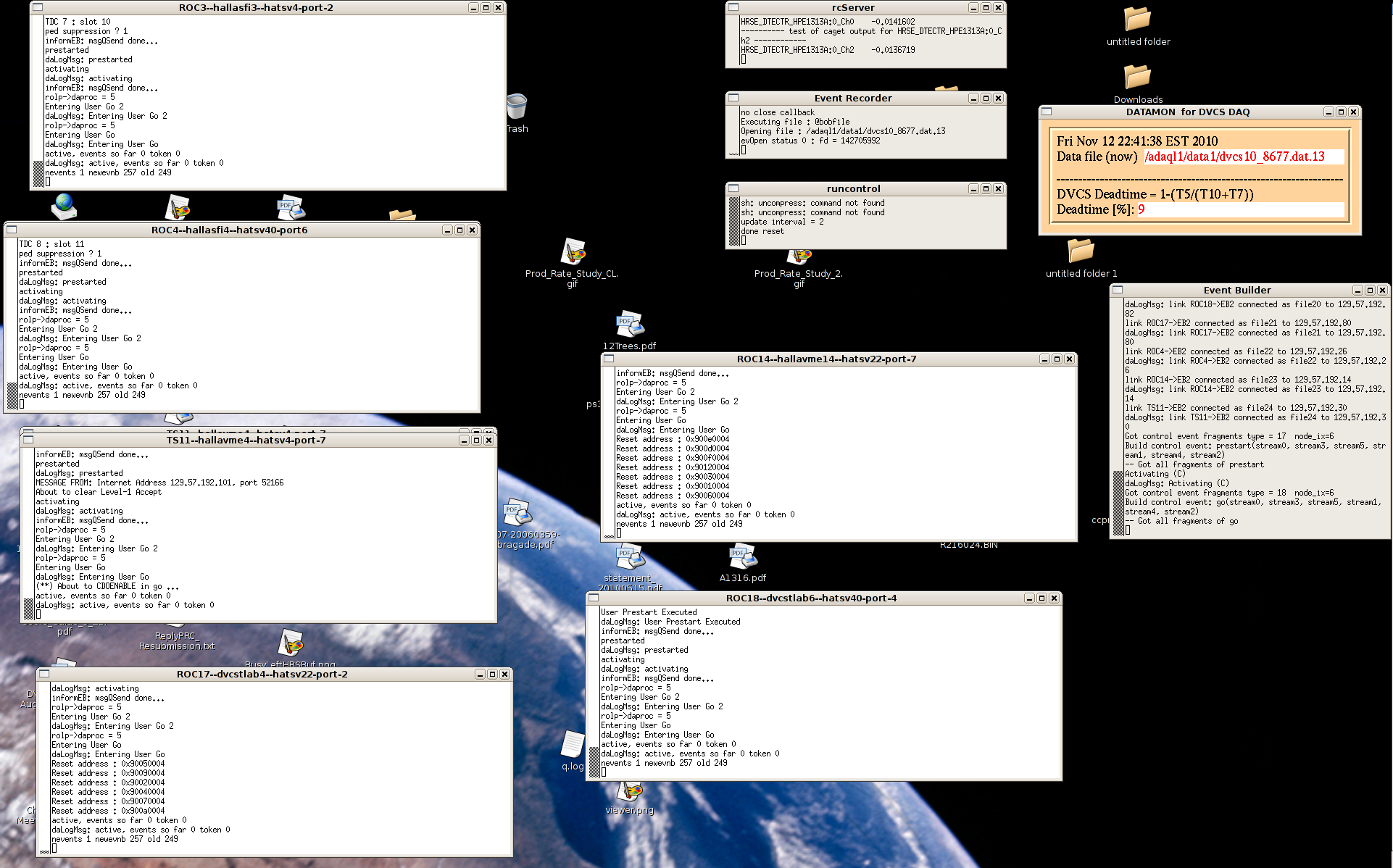Open the q.log file icon

[x=572, y=745]
